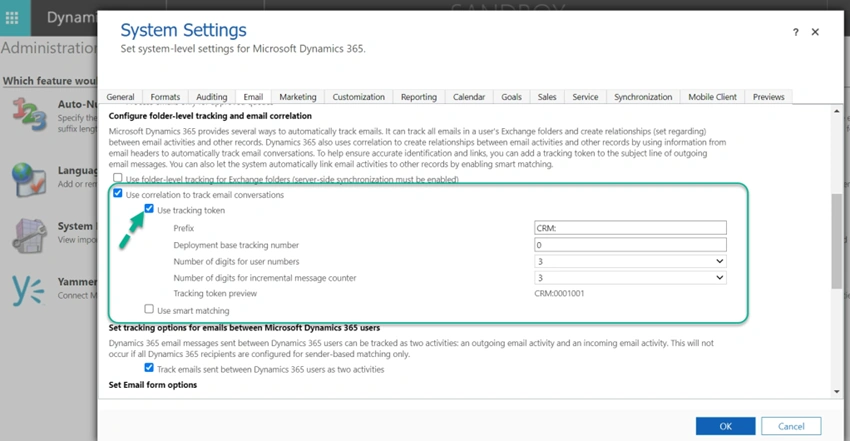Open the Synchronization tab
Screen dimensions: 850x441
643,97
